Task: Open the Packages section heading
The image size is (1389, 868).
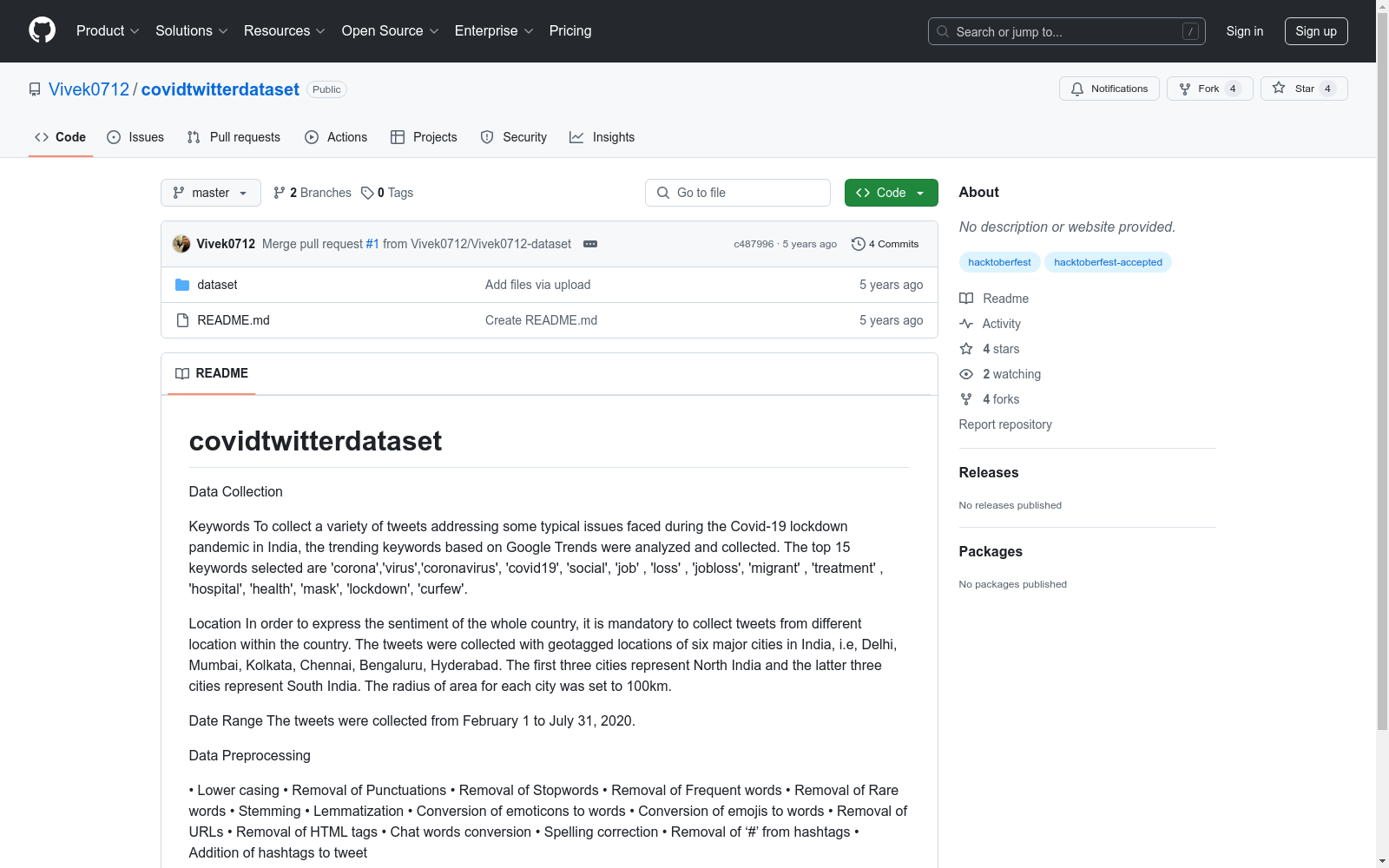Action: pos(991,551)
